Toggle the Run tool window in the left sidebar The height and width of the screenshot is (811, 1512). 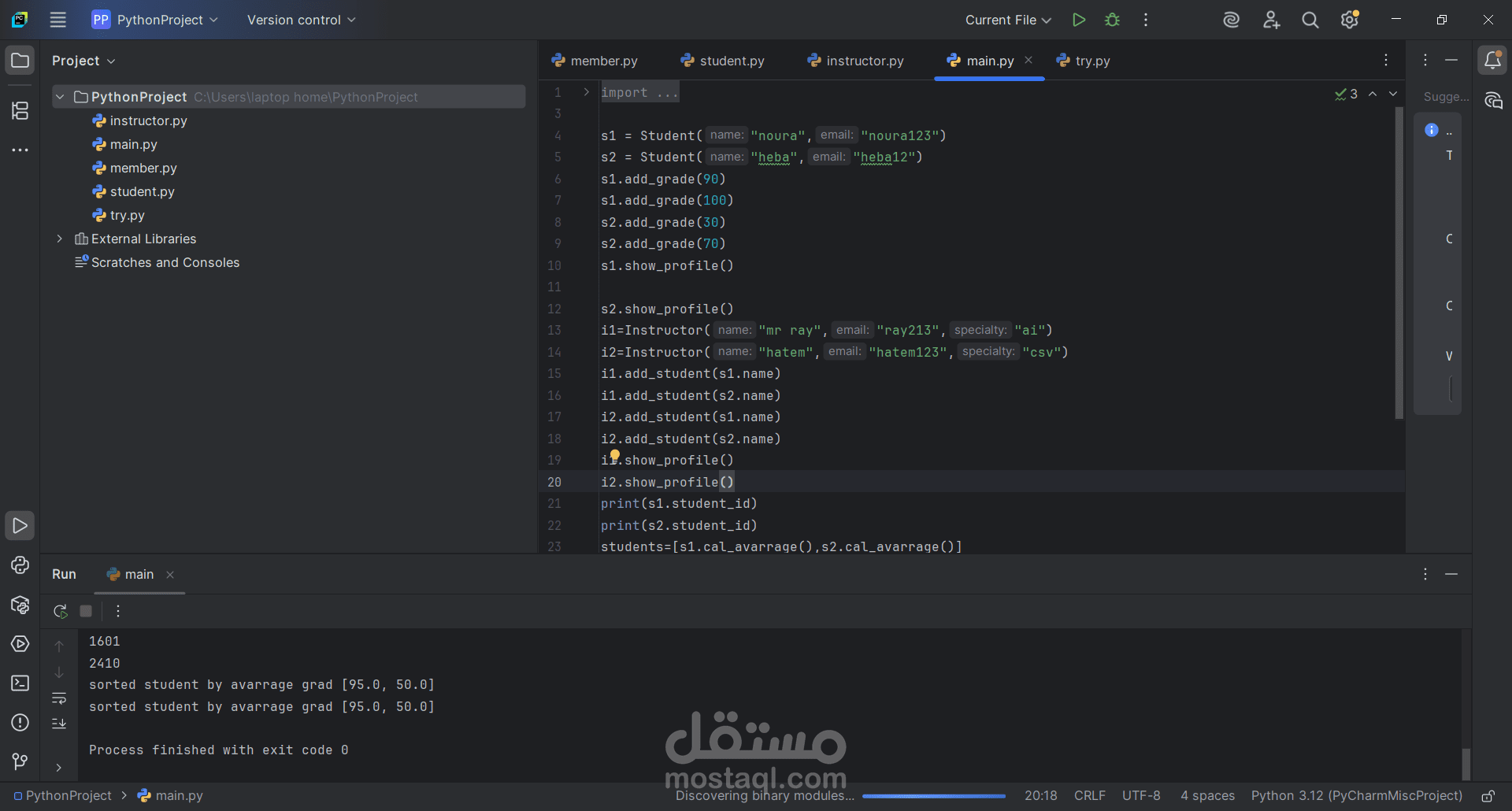pos(20,526)
